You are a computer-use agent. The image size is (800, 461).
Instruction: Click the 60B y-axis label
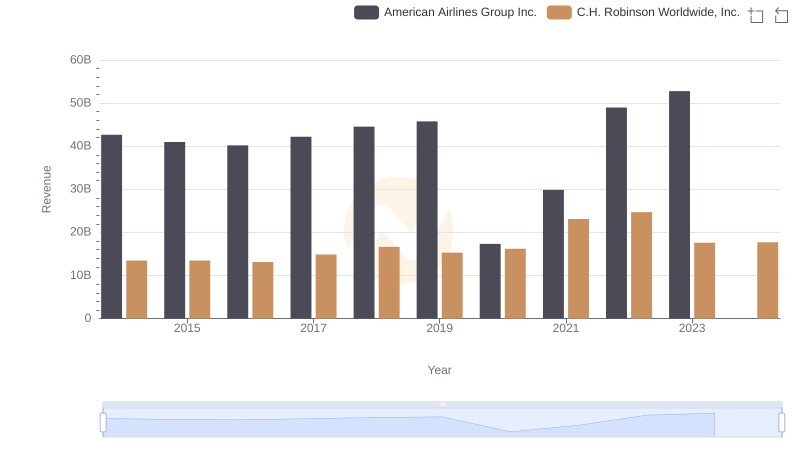click(81, 60)
